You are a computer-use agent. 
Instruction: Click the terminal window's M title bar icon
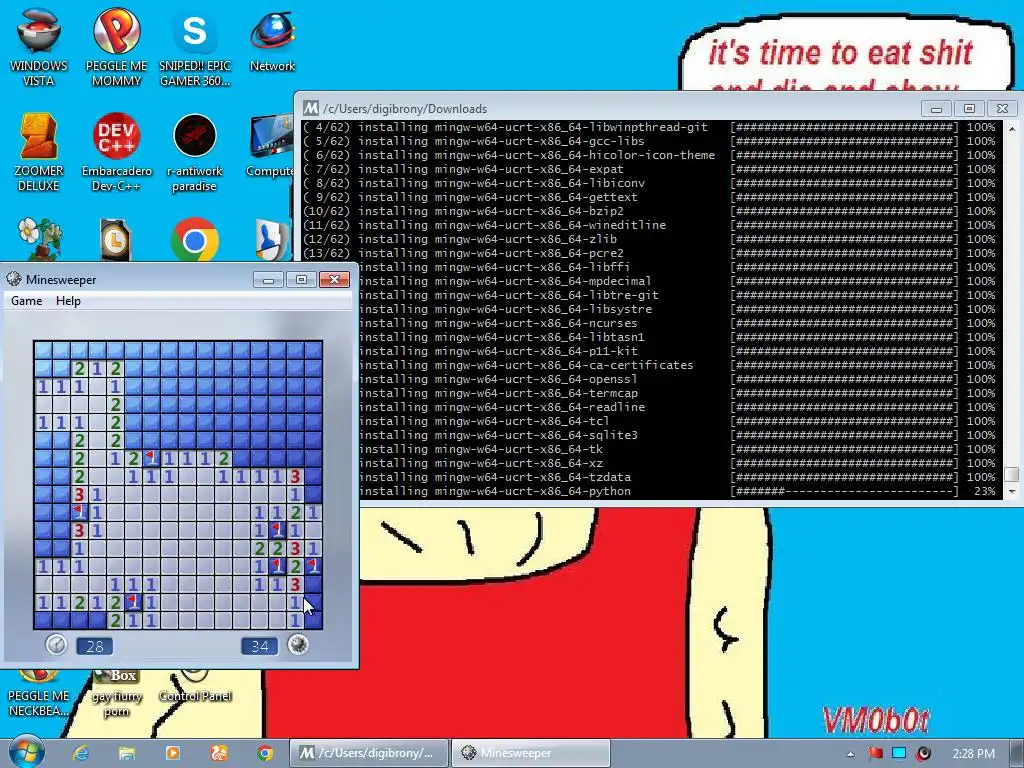(311, 108)
